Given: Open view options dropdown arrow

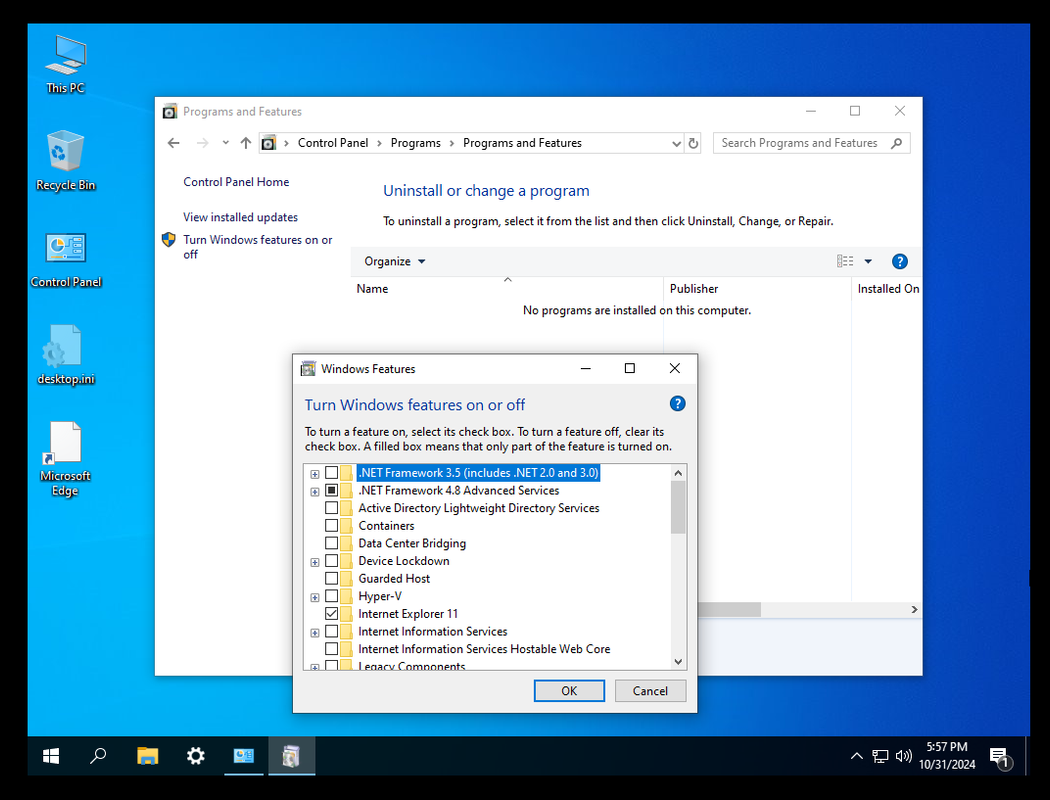Looking at the screenshot, I should (868, 261).
